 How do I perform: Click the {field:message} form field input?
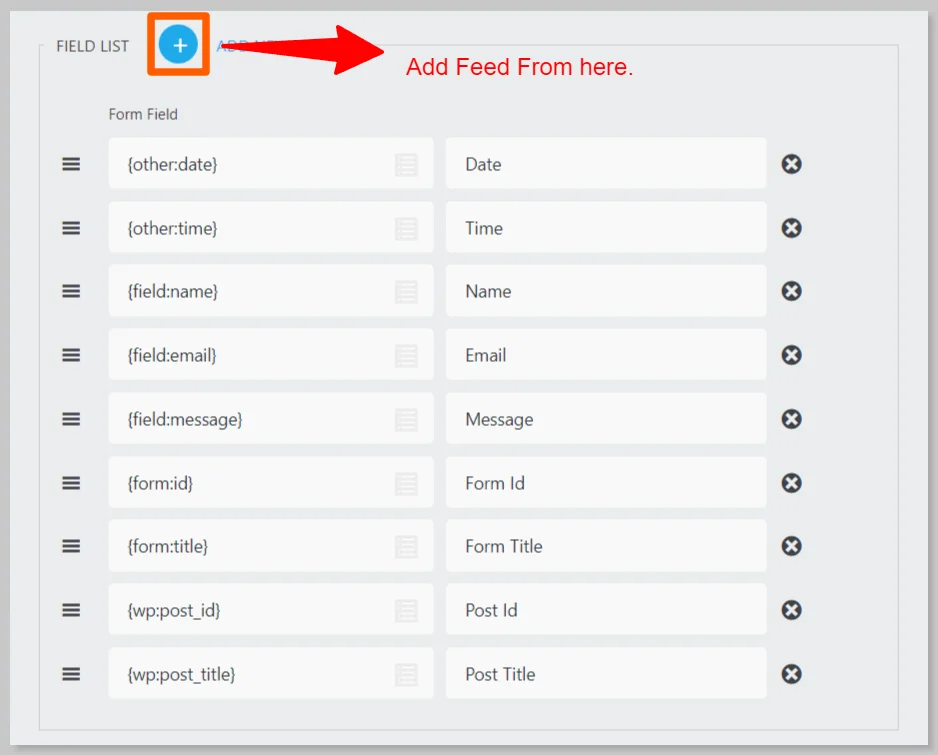click(250, 419)
